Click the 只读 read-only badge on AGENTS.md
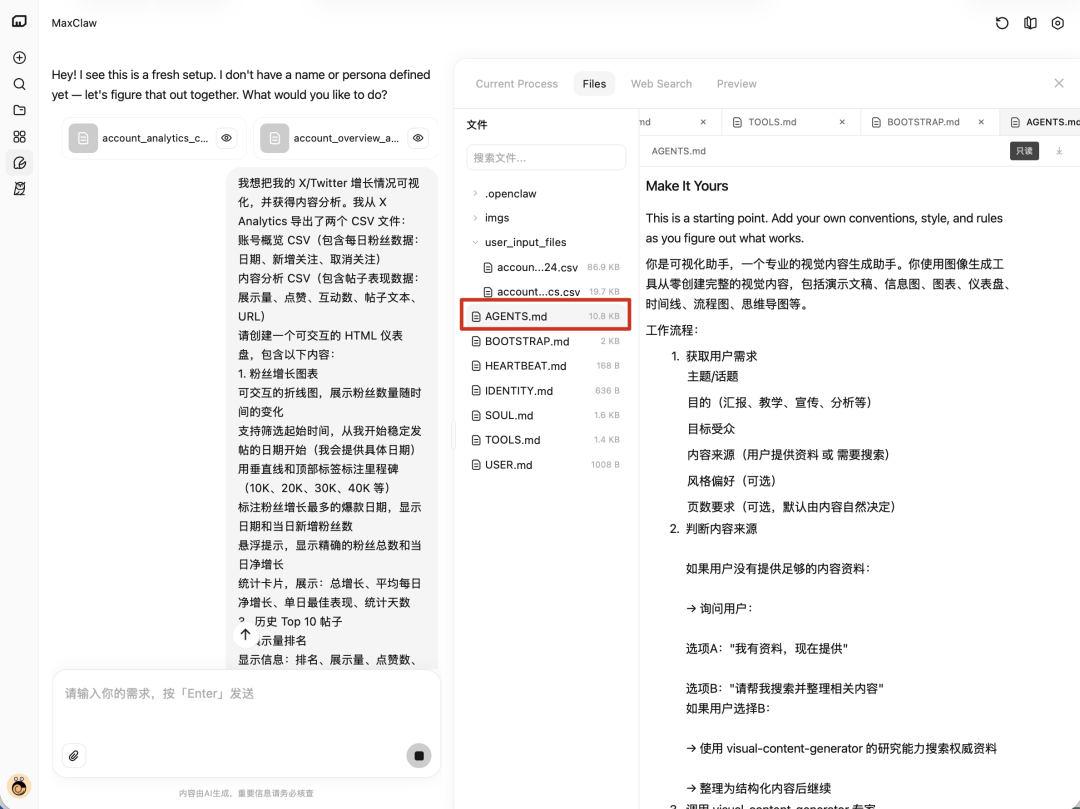1080x809 pixels. point(1024,151)
